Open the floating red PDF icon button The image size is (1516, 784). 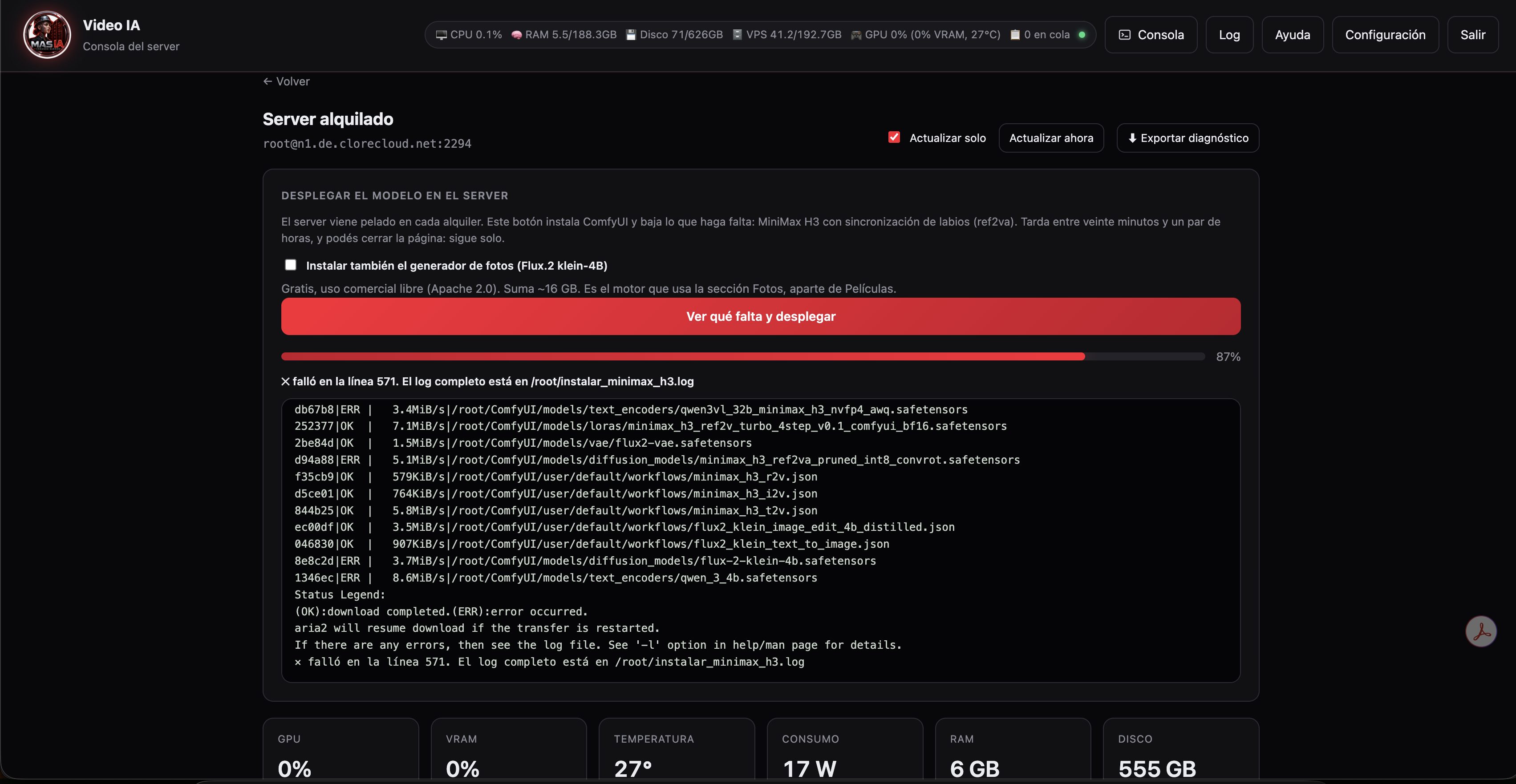(1481, 631)
